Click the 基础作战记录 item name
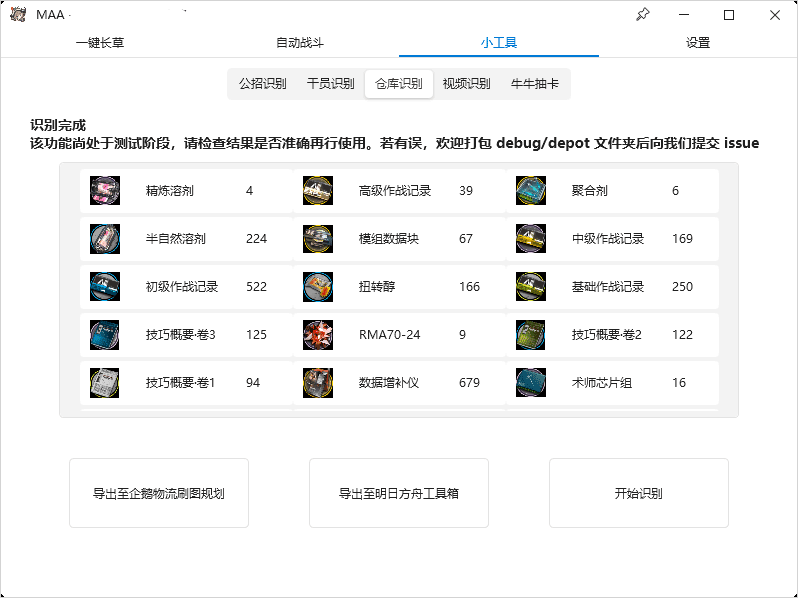Image resolution: width=798 pixels, height=598 pixels. [608, 287]
